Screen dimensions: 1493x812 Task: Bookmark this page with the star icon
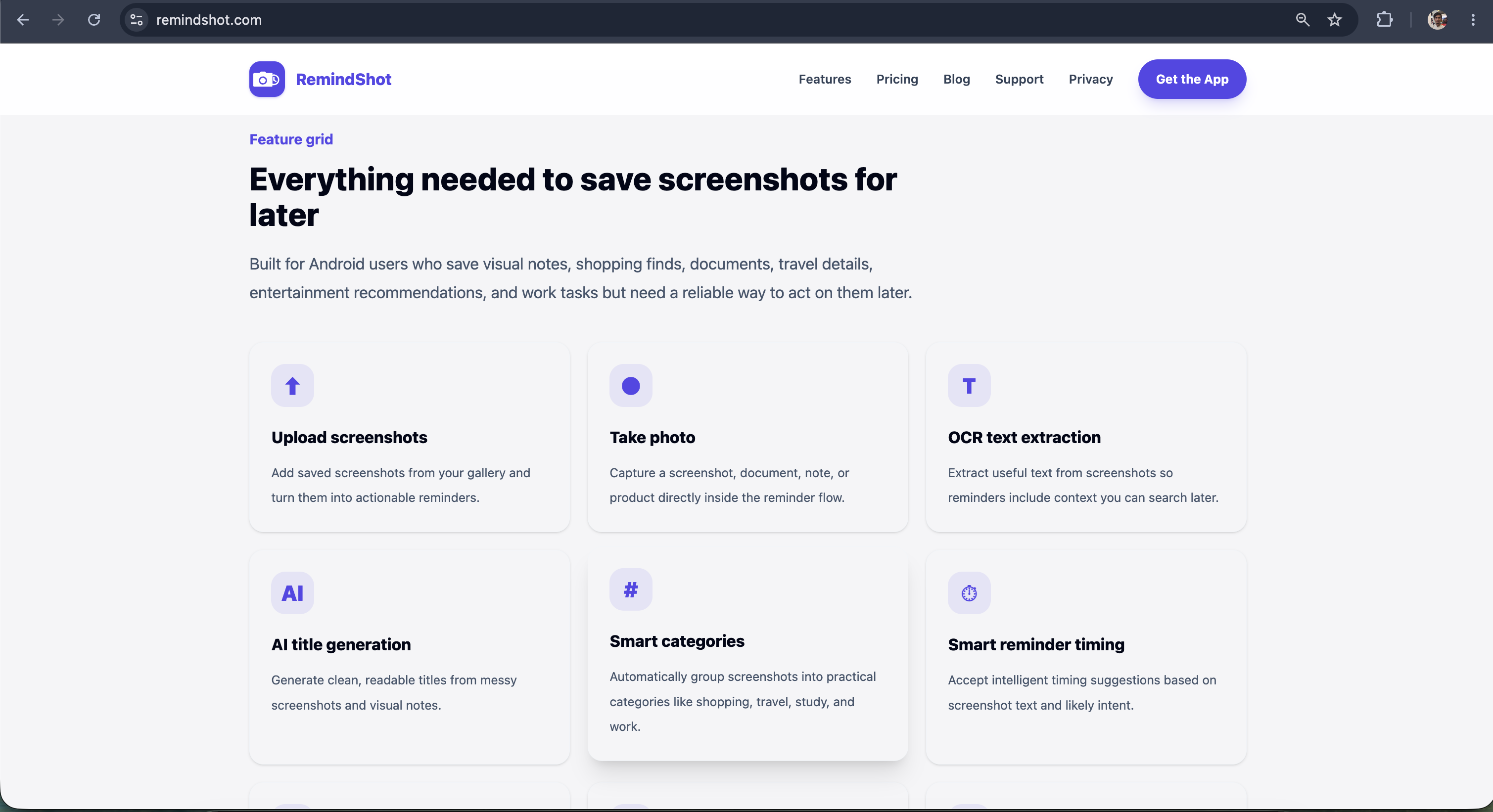pyautogui.click(x=1335, y=20)
